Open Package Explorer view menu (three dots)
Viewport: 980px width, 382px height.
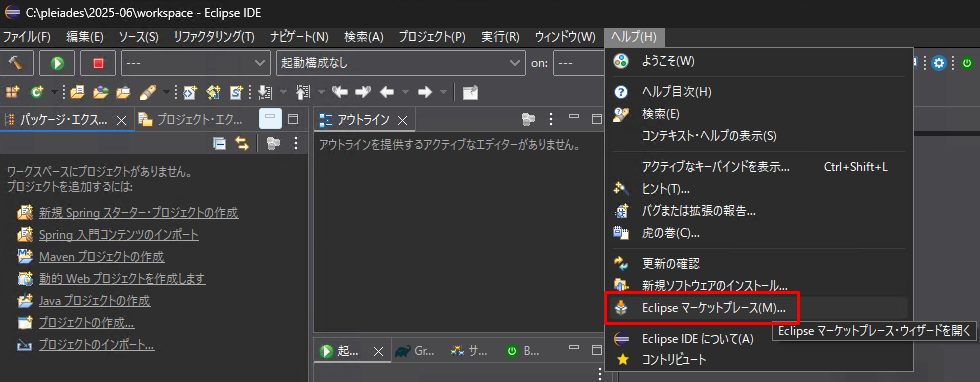tap(296, 144)
